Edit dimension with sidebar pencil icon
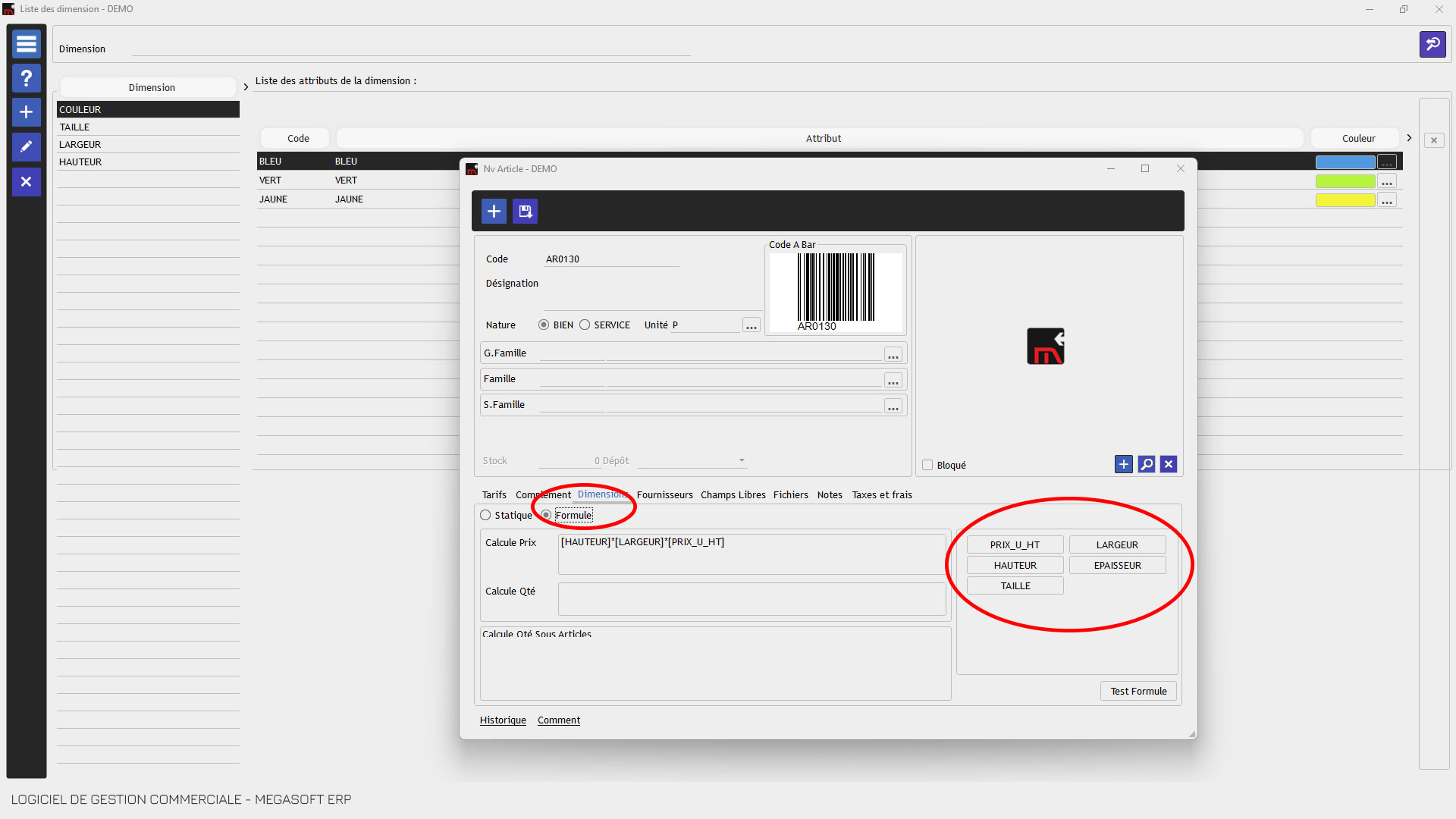This screenshot has height=819, width=1456. [x=27, y=147]
